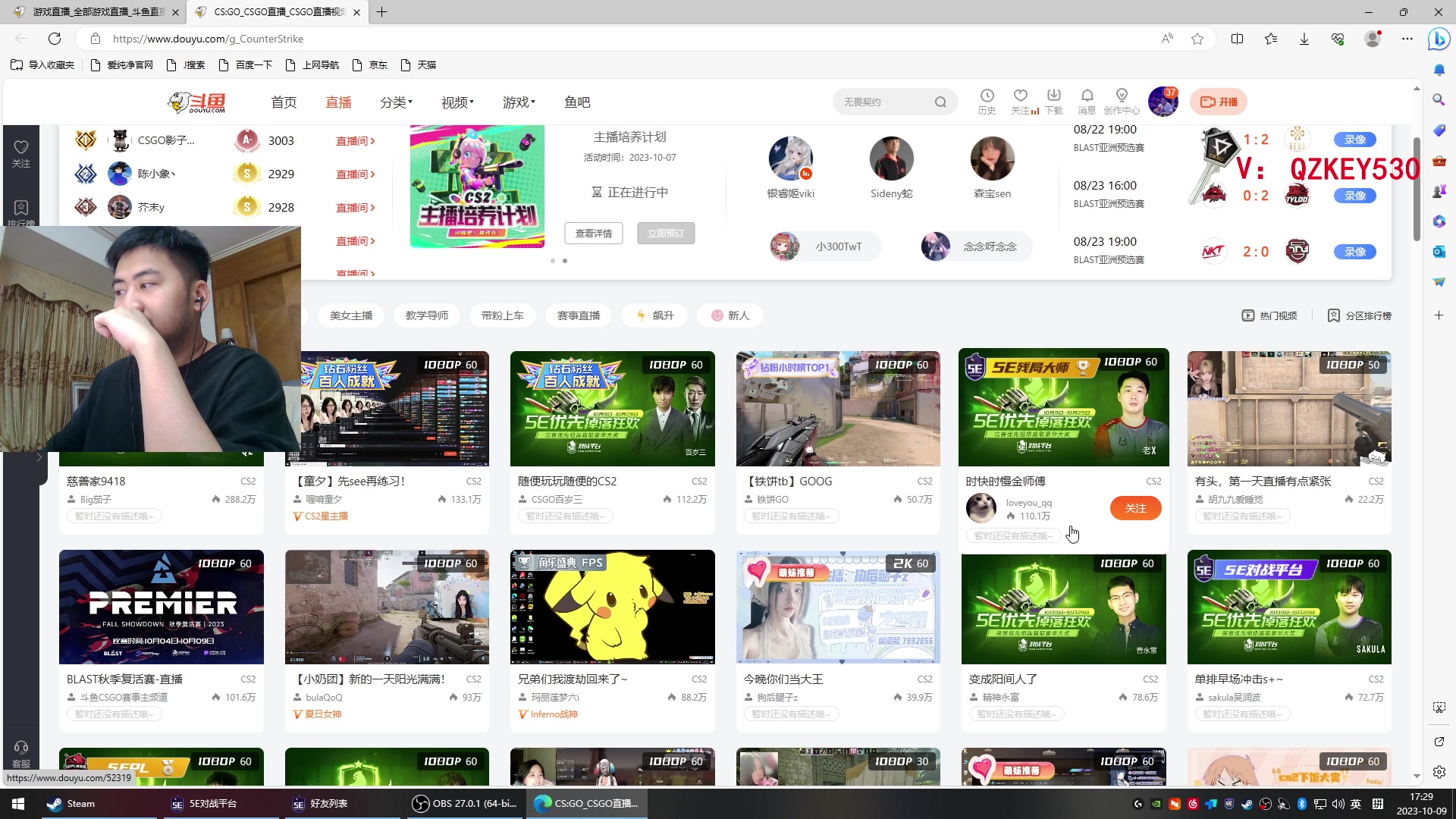Image resolution: width=1456 pixels, height=819 pixels.
Task: Click the 立即预订 button
Action: 666,234
